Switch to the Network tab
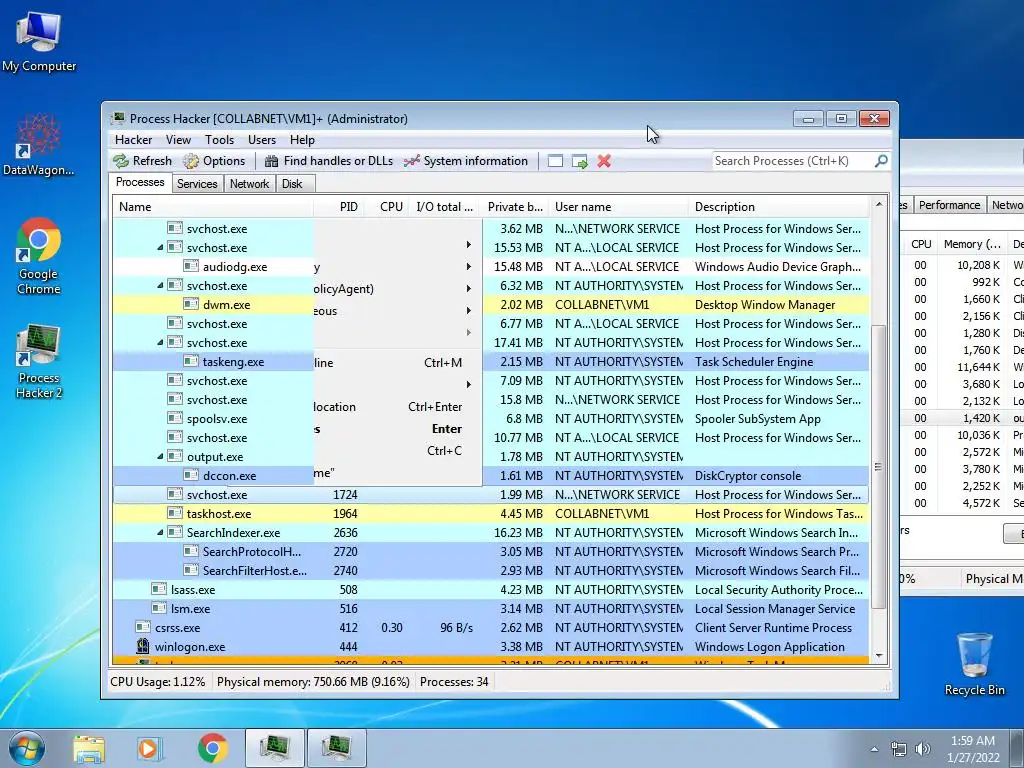 click(x=249, y=184)
